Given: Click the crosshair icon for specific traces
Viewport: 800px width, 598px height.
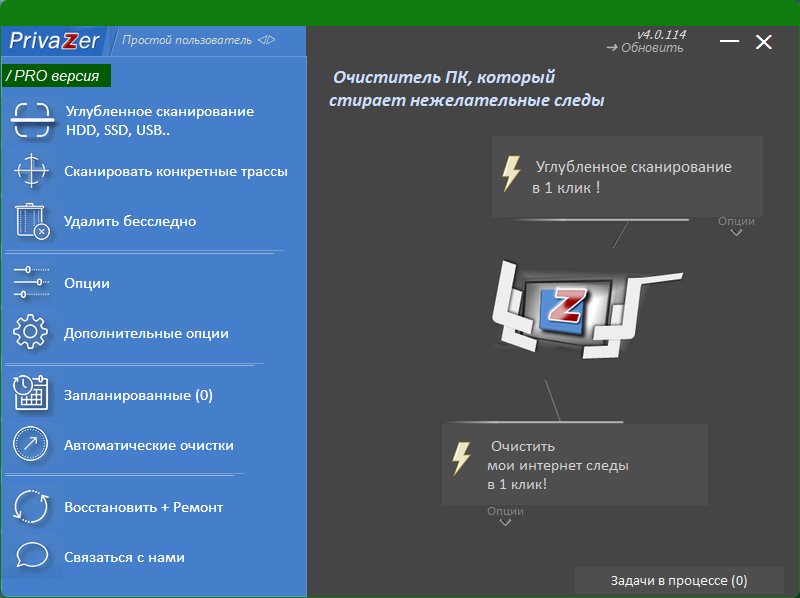Looking at the screenshot, I should (31, 171).
